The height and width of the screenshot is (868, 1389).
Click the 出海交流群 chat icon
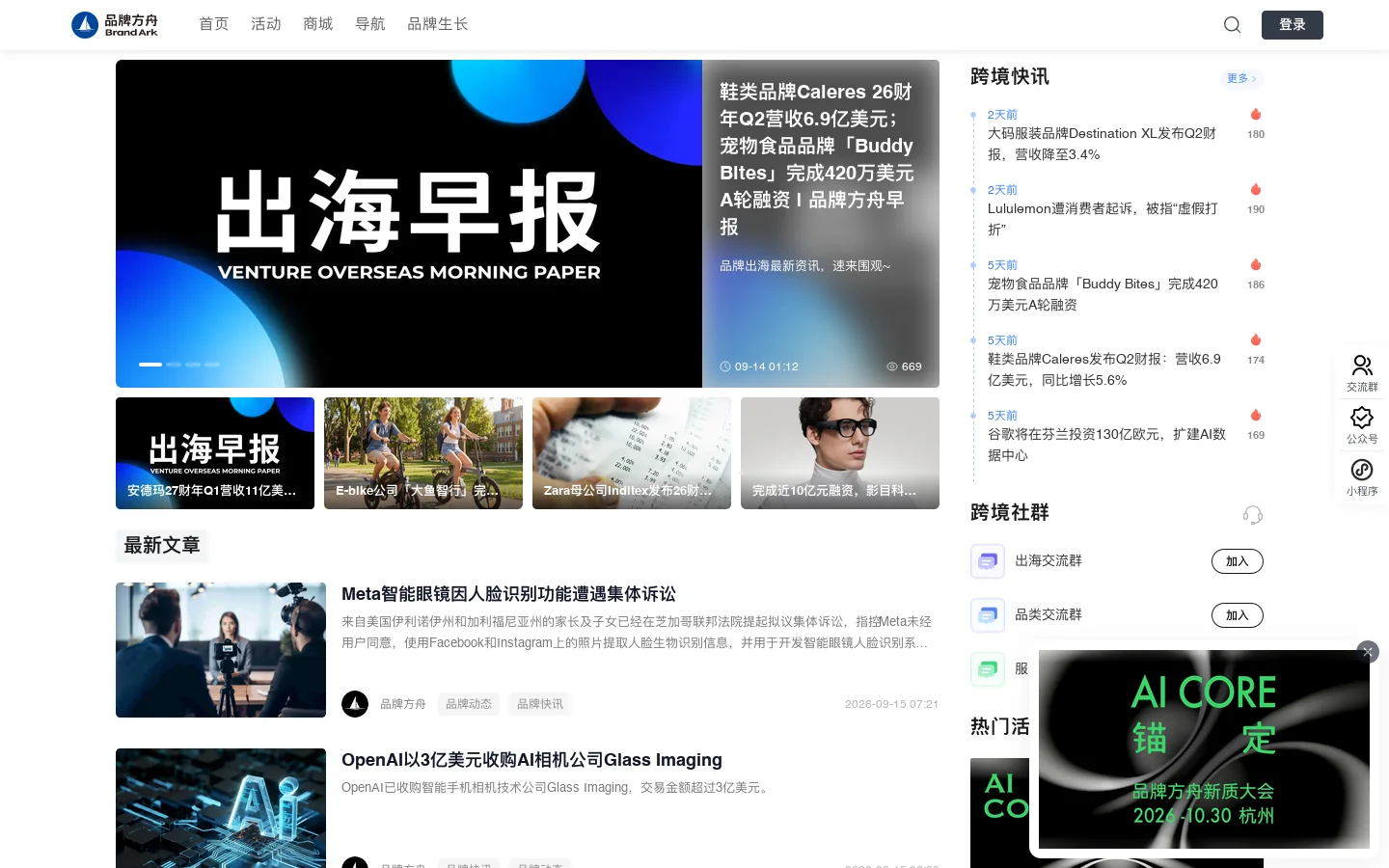(x=987, y=561)
